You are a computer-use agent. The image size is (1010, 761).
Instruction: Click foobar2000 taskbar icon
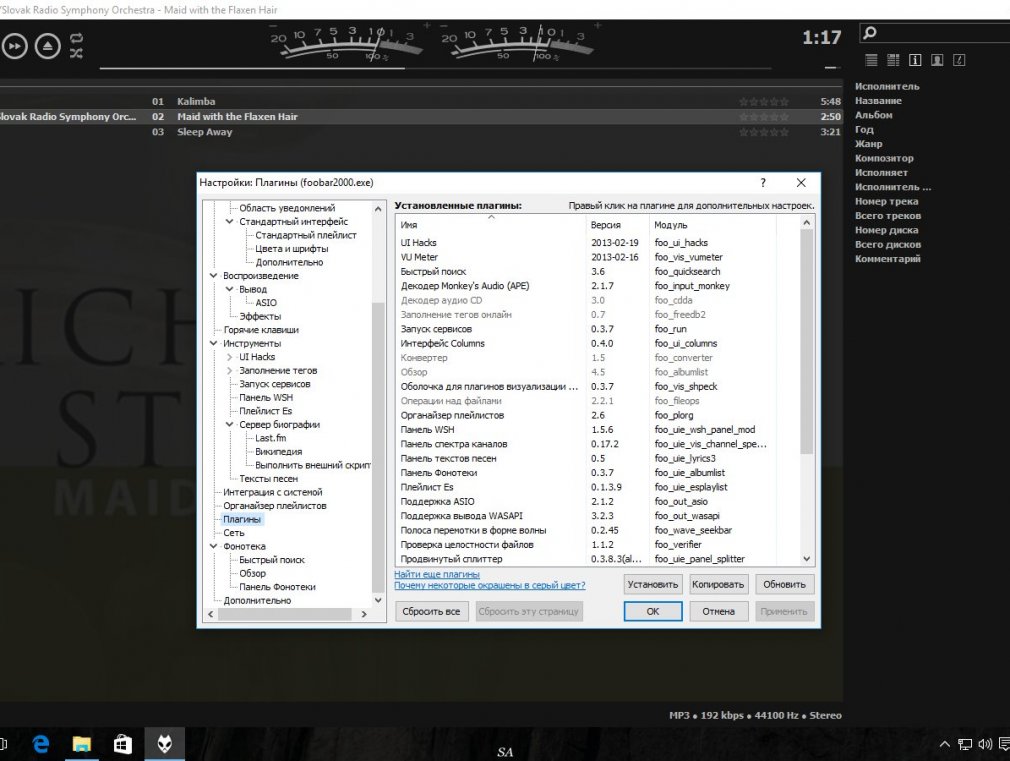[x=164, y=744]
